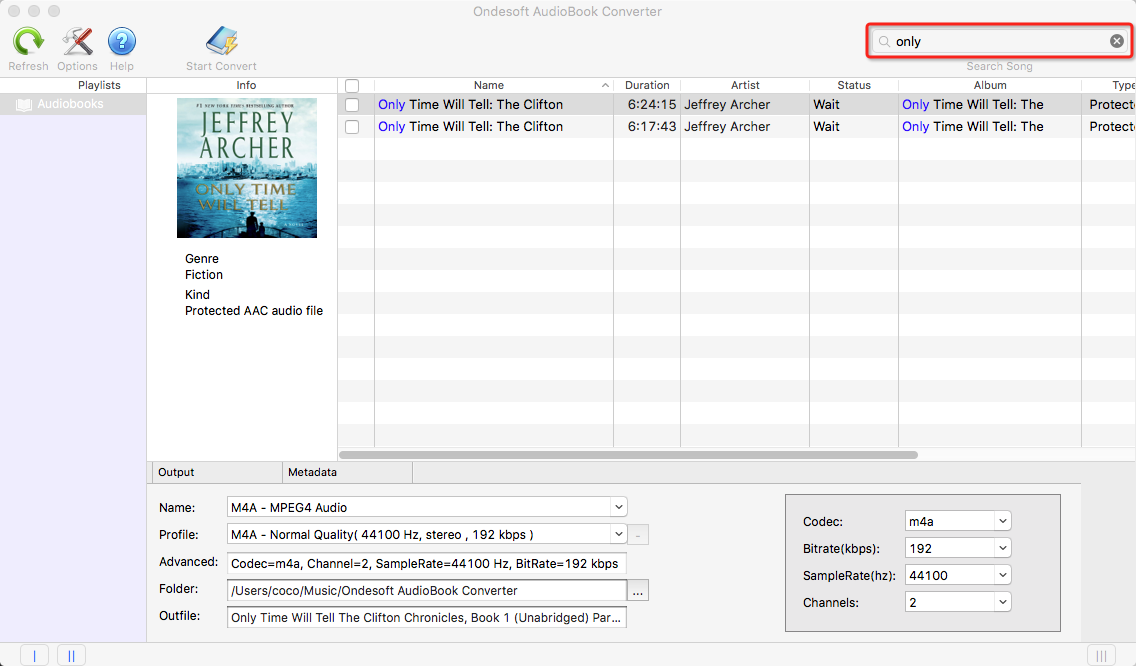
Task: Click the Refresh toolbar icon
Action: (x=28, y=41)
